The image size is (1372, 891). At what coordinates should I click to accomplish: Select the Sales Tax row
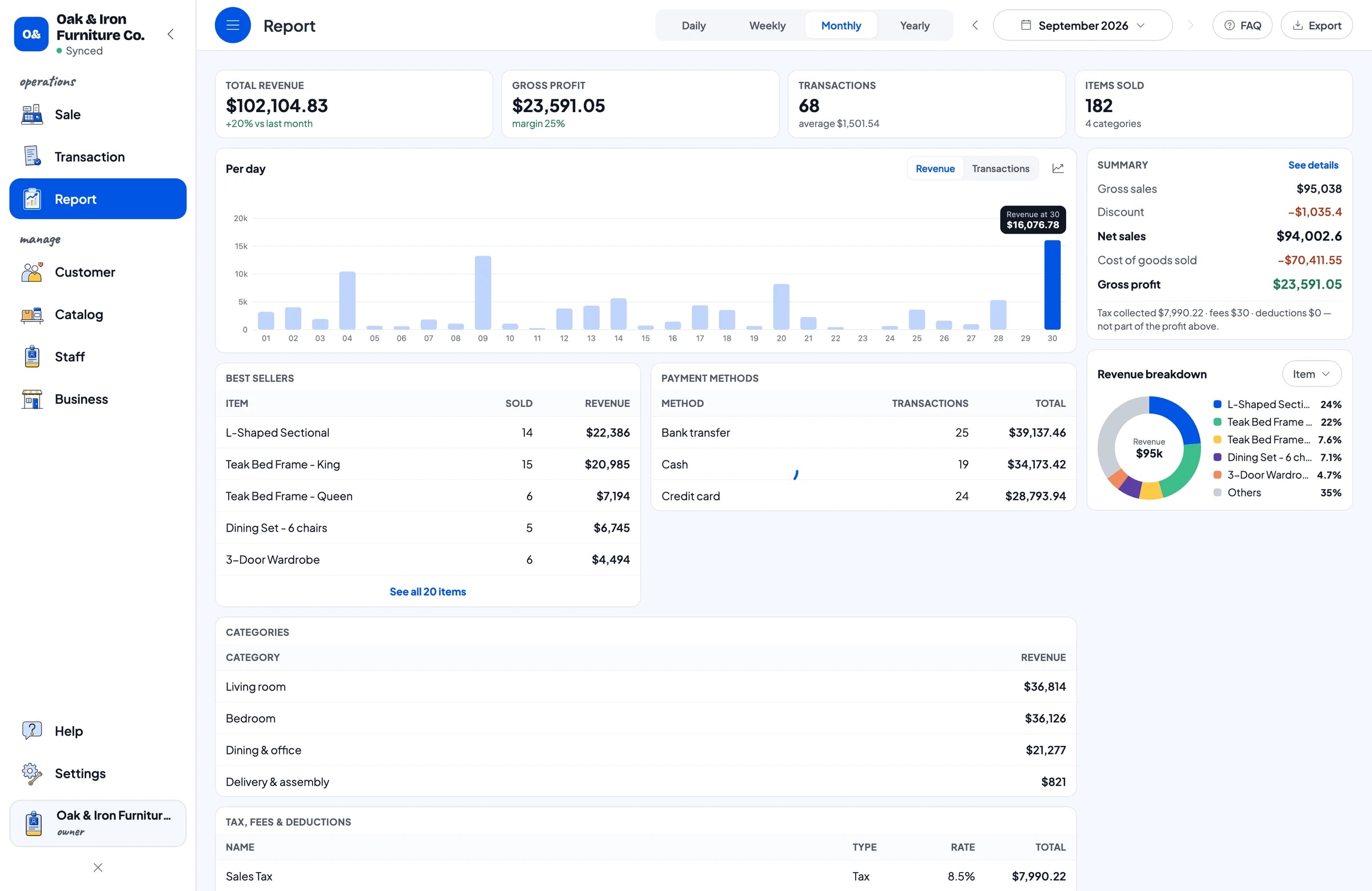click(645, 877)
